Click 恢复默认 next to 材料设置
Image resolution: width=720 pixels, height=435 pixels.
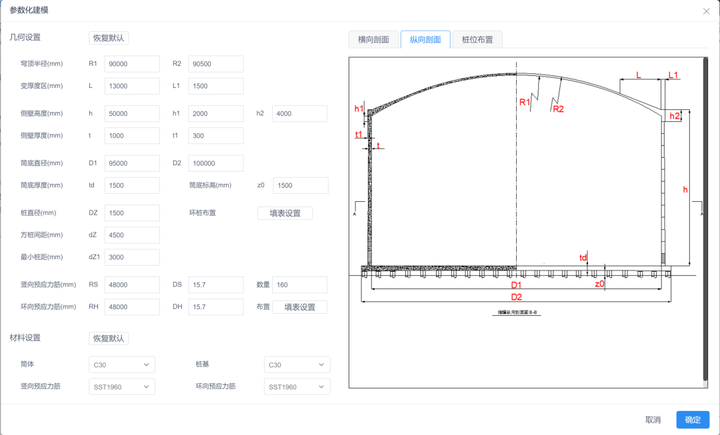coord(109,339)
